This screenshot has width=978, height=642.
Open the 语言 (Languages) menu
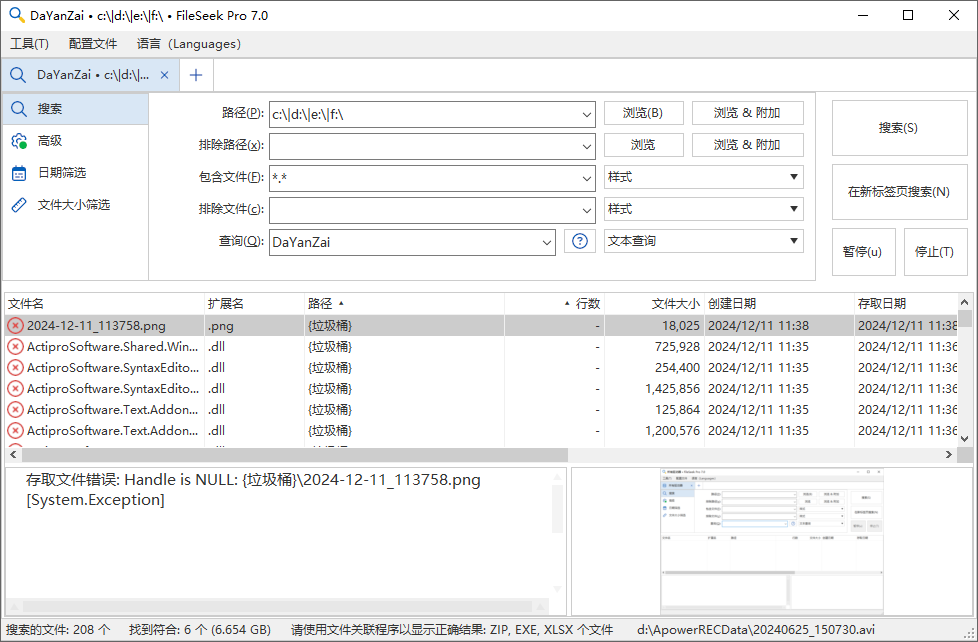tap(188, 44)
